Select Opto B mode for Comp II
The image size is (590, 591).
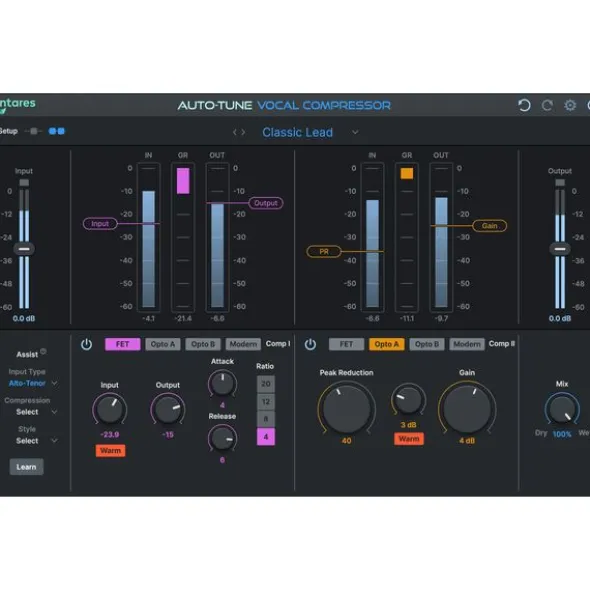click(x=427, y=344)
